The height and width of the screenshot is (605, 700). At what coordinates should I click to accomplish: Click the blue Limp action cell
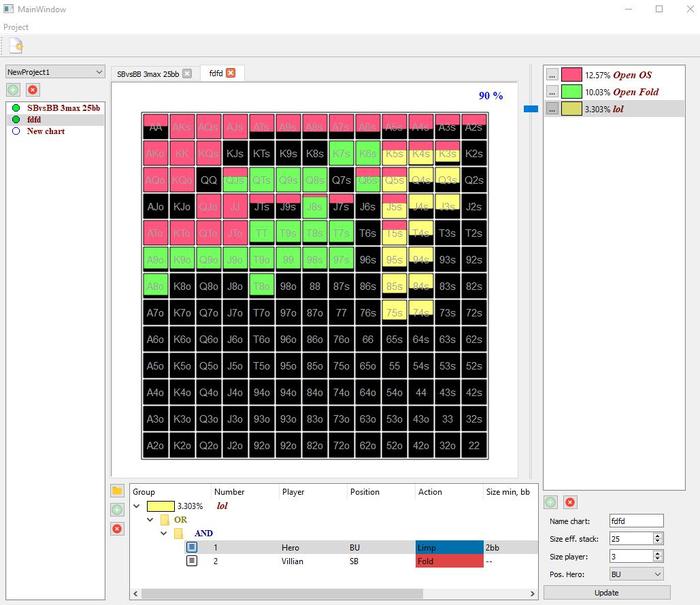tap(449, 547)
